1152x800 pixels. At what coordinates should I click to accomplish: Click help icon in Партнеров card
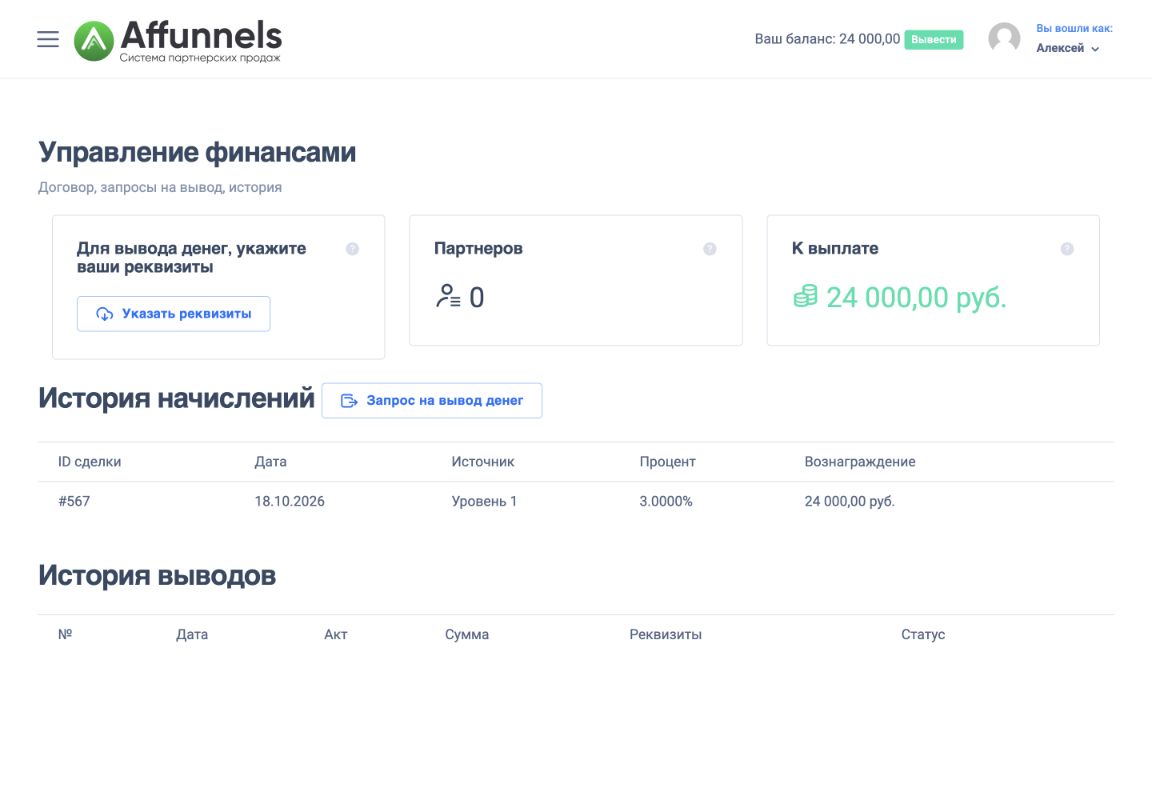(709, 249)
